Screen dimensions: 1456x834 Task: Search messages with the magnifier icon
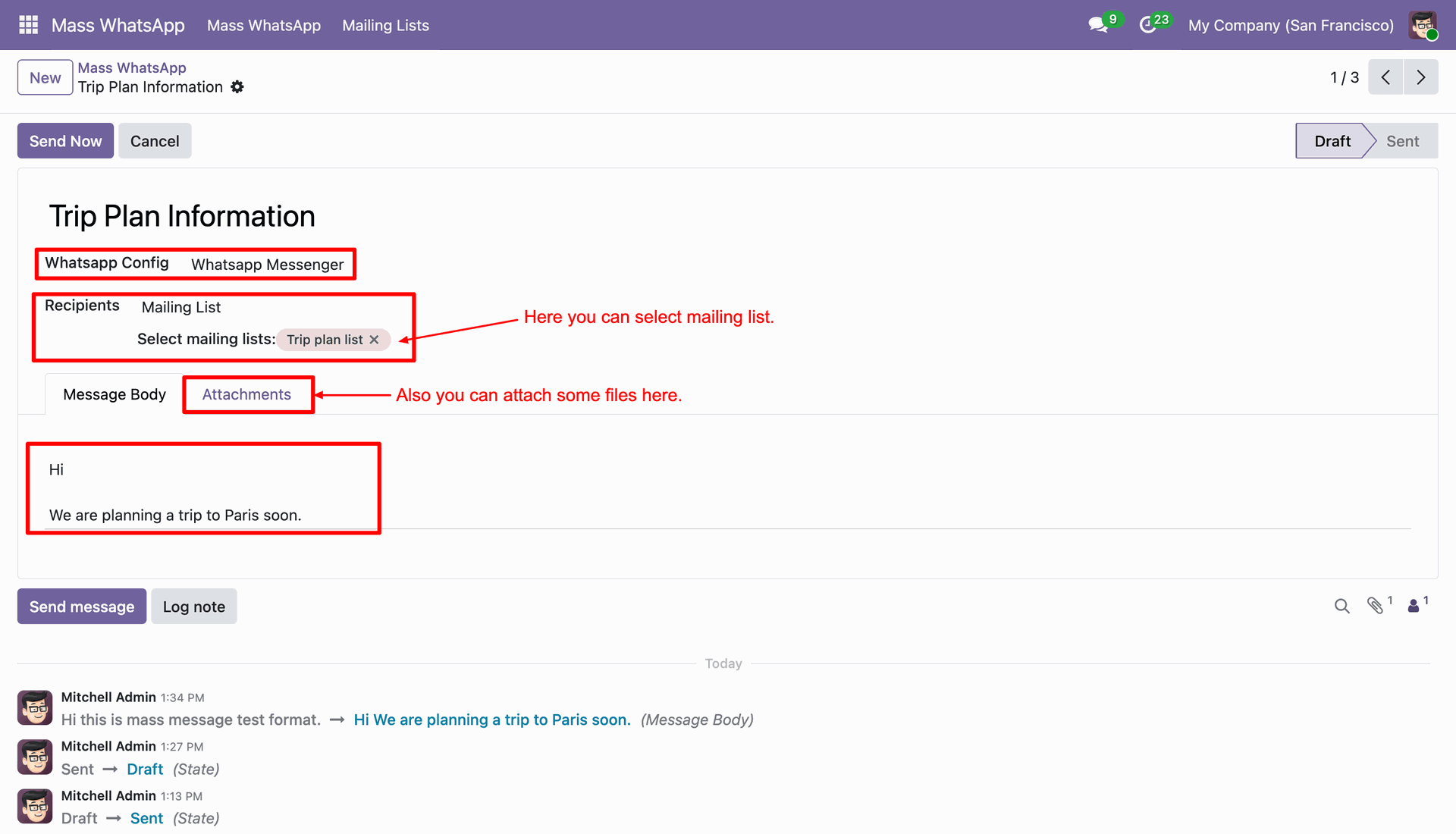(1342, 607)
